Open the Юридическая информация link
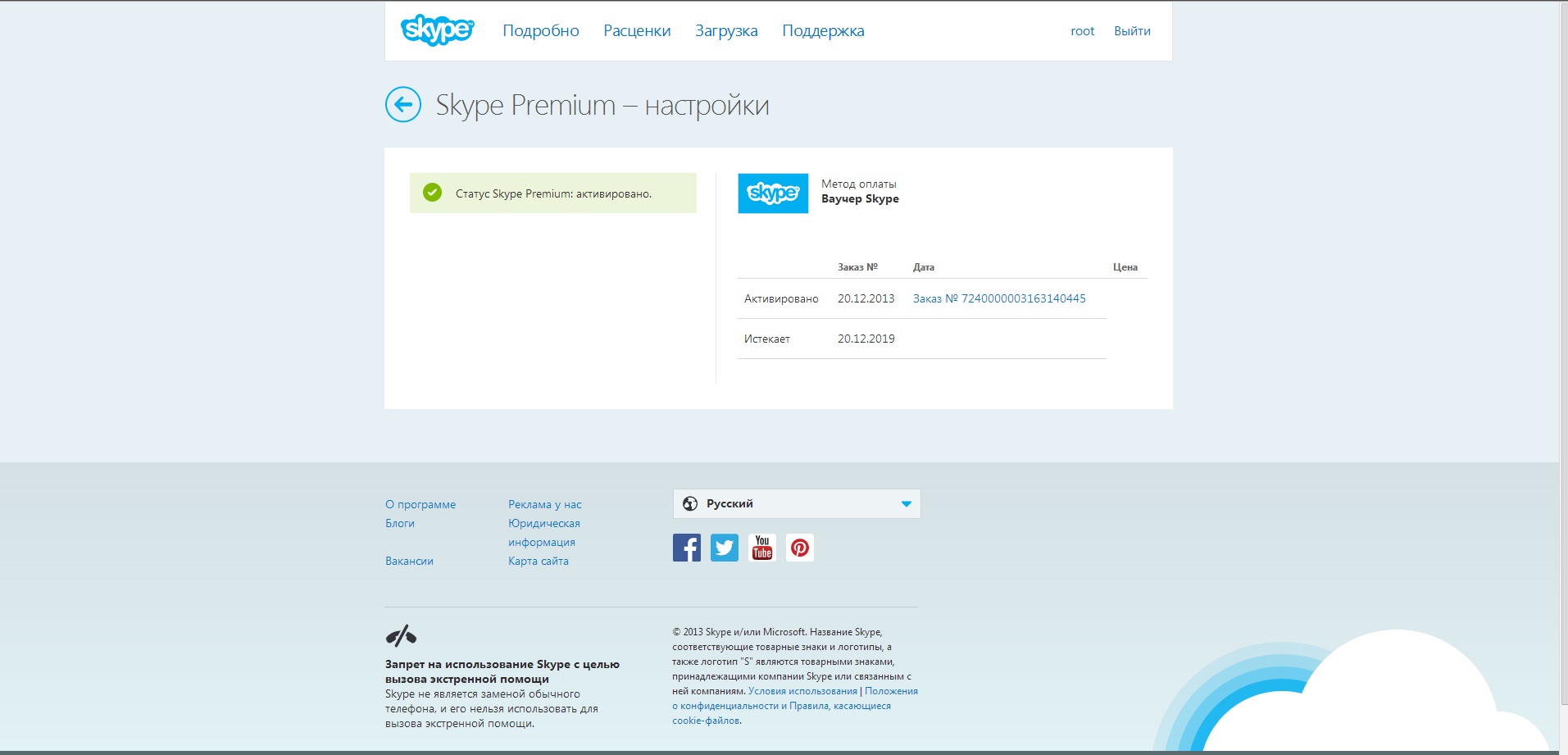This screenshot has width=1568, height=755. point(544,533)
